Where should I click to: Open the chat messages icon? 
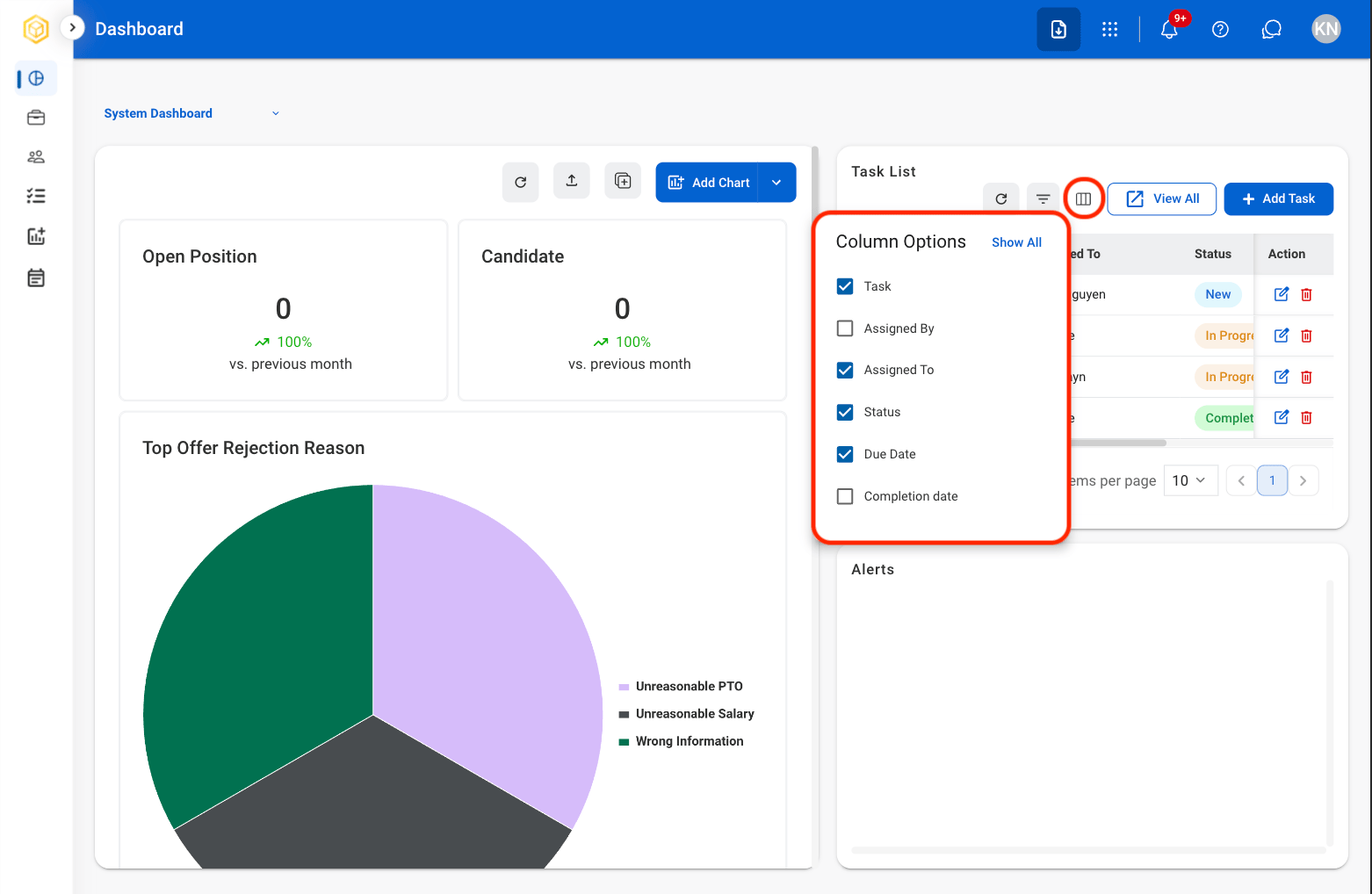(x=1271, y=29)
